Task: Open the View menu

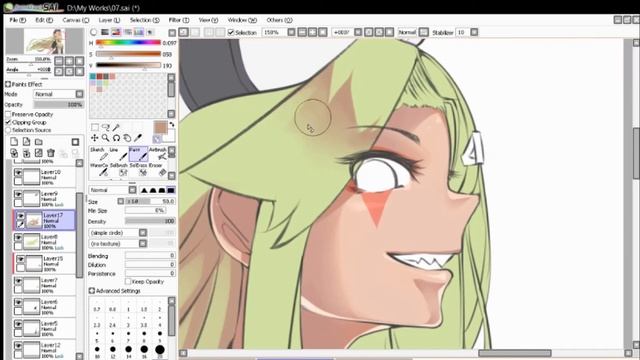Action: [x=208, y=20]
